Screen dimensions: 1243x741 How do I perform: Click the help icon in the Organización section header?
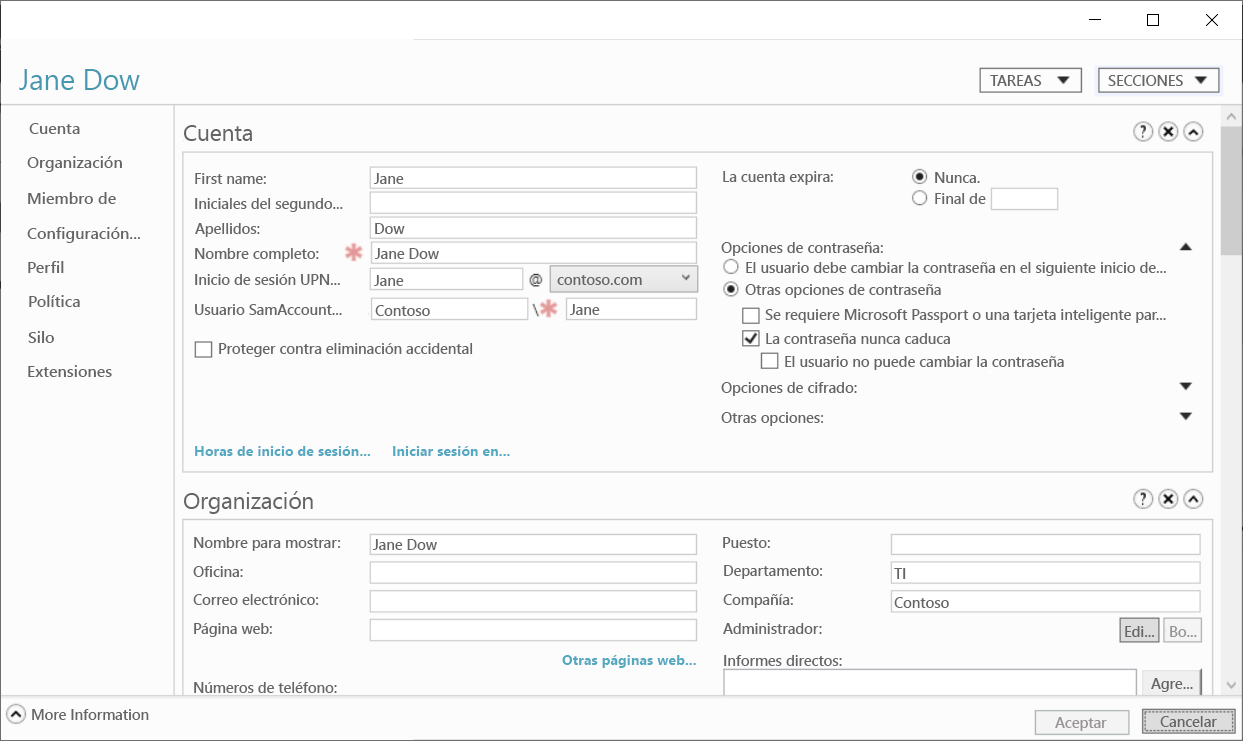pos(1143,498)
